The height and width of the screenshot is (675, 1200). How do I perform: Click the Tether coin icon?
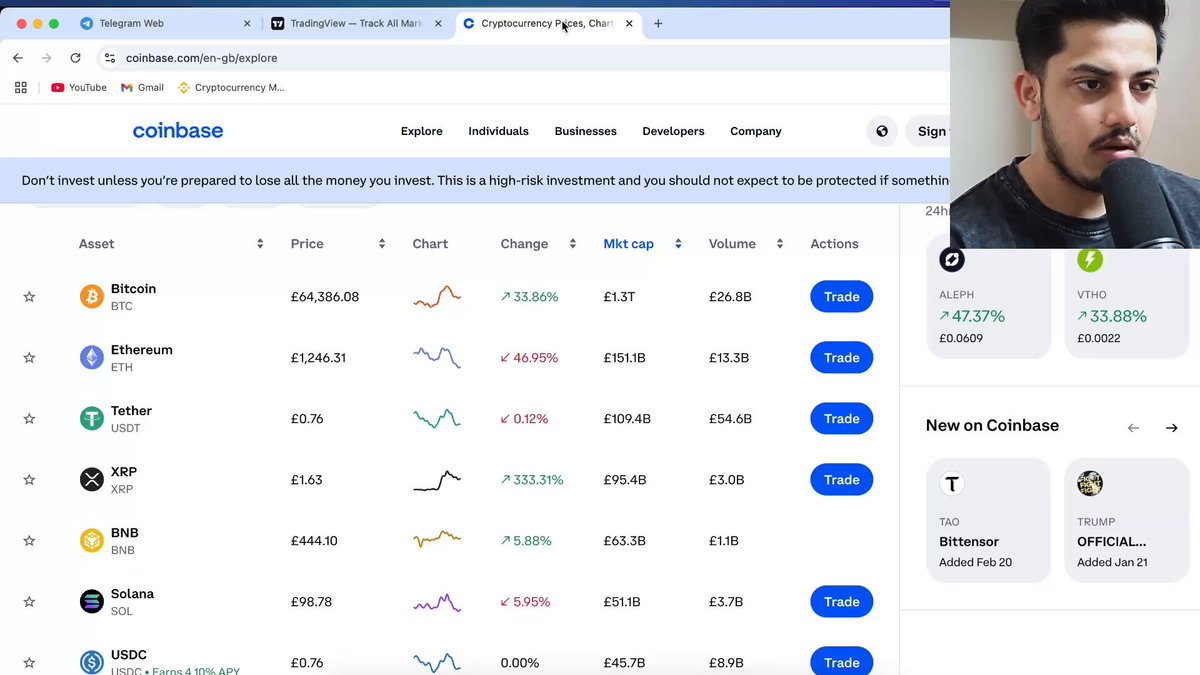[x=92, y=419]
